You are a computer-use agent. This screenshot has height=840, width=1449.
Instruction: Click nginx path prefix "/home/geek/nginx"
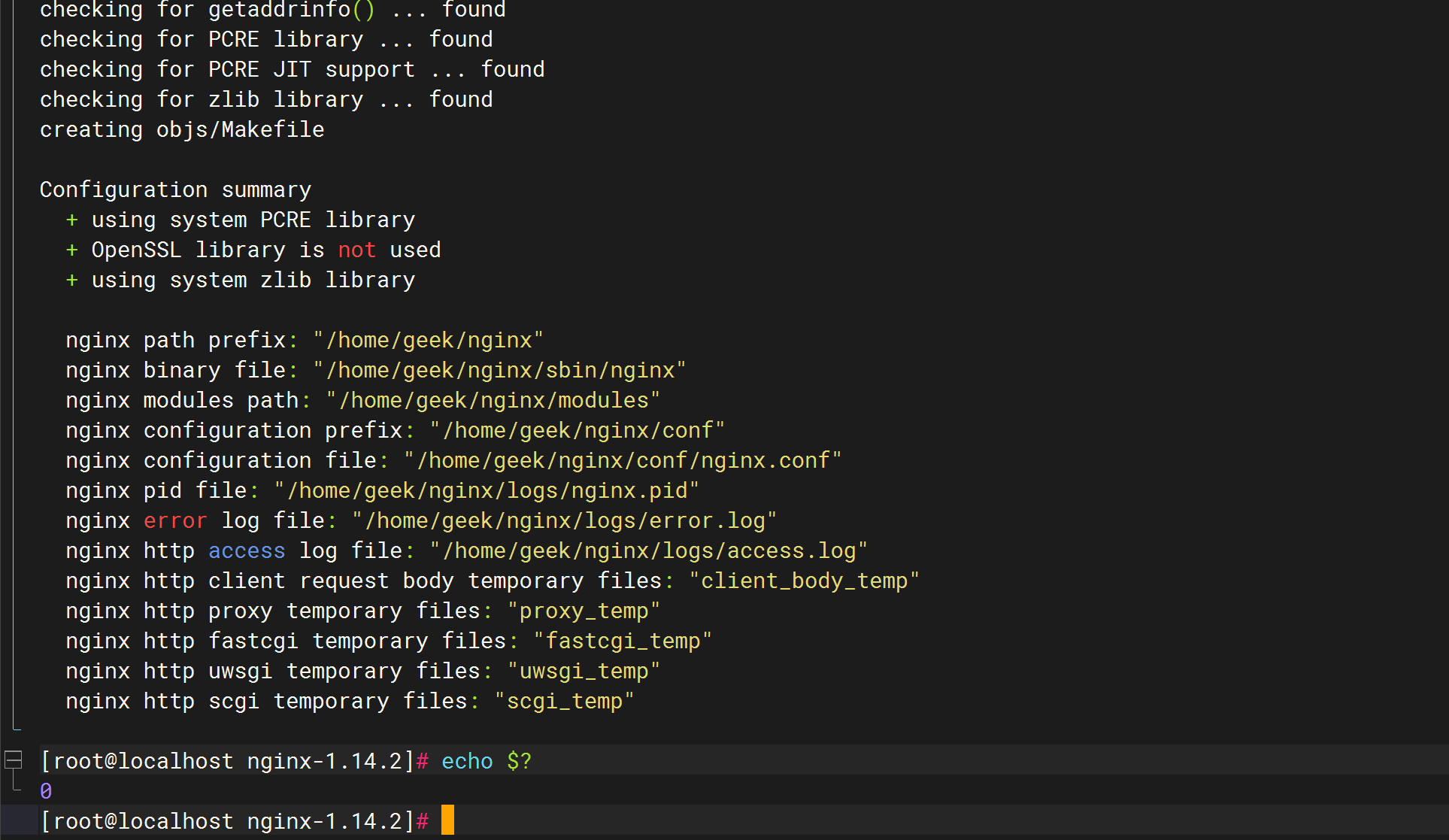click(x=429, y=340)
